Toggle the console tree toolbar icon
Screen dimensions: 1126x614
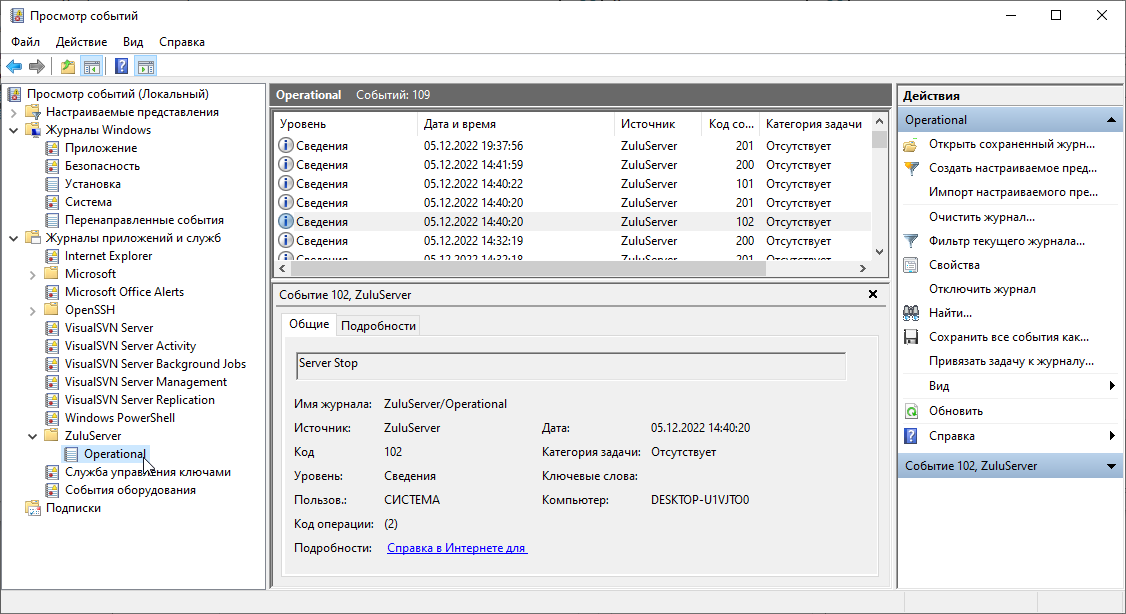click(91, 67)
